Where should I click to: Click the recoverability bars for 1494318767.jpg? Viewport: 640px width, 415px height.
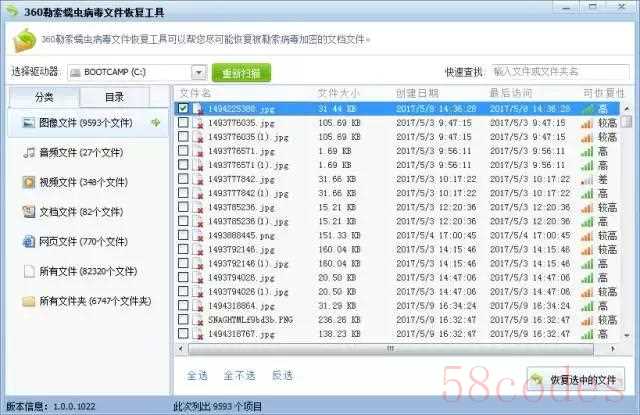[x=587, y=334]
